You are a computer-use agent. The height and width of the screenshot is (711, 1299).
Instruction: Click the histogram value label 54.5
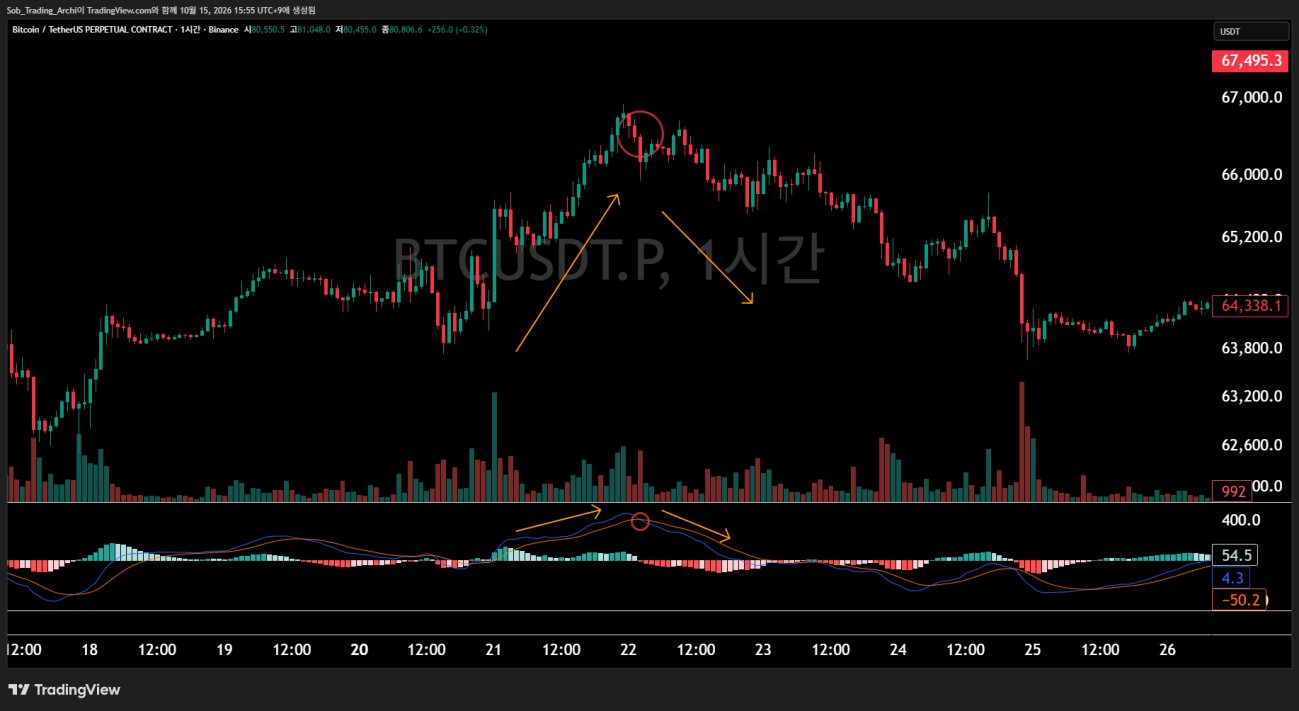1236,555
